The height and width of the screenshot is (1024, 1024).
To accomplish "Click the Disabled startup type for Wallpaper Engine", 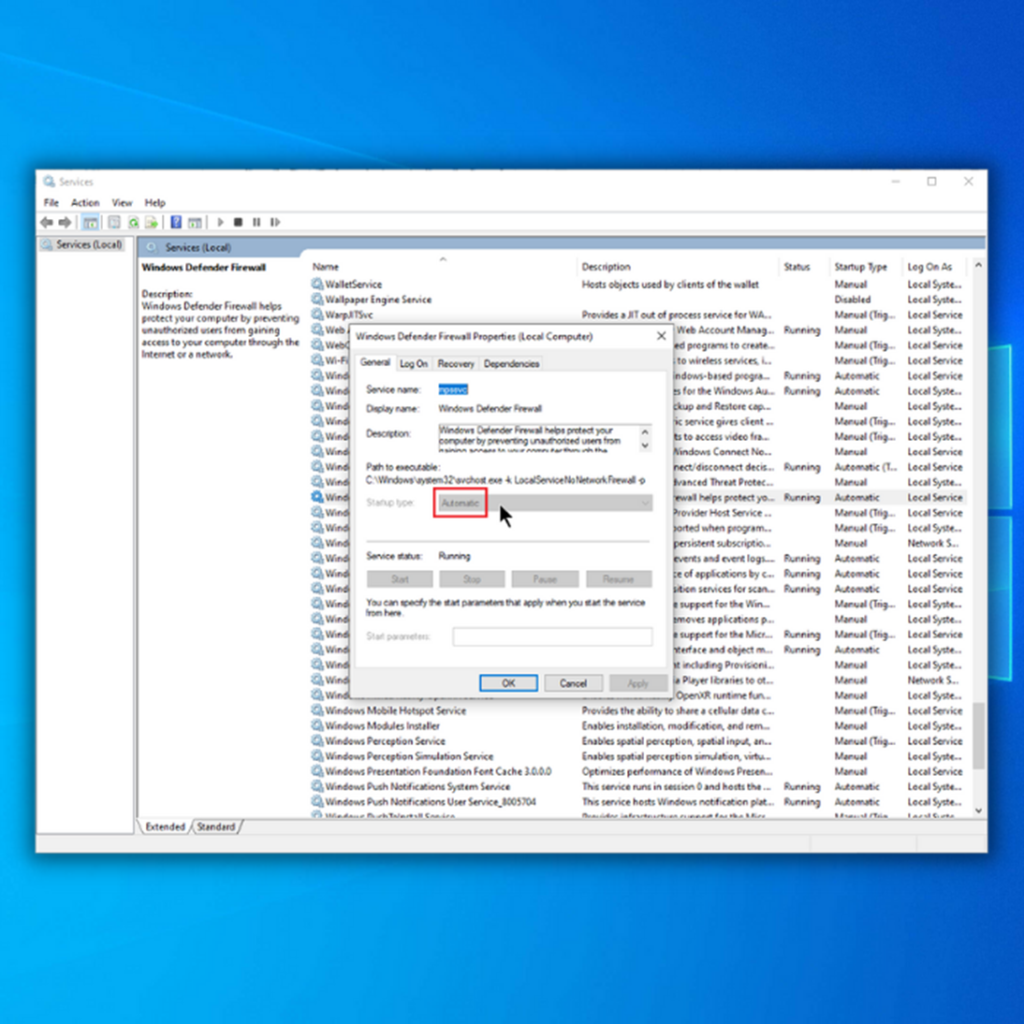I will click(852, 299).
